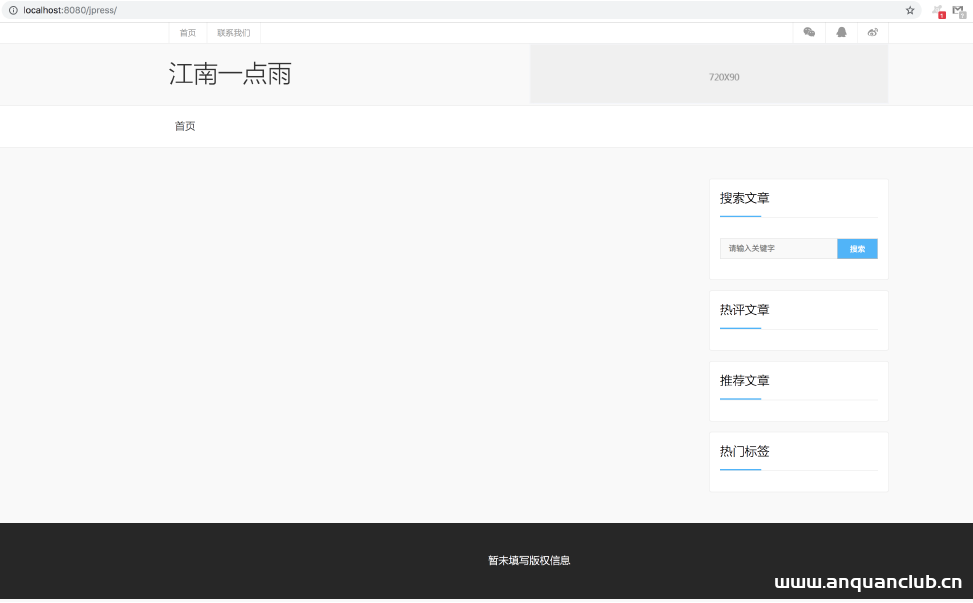Image resolution: width=973 pixels, height=603 pixels.
Task: Click the site title 江南一点雨
Action: [230, 74]
